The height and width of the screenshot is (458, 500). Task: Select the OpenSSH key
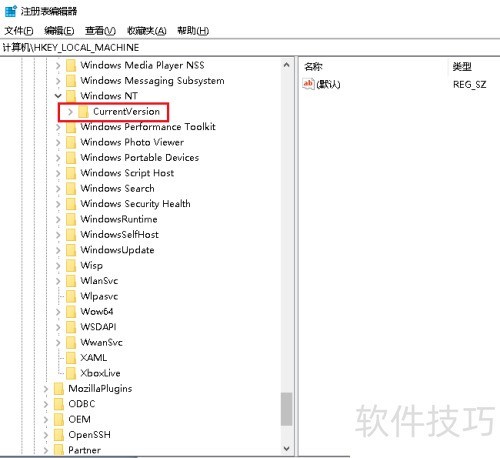point(89,435)
